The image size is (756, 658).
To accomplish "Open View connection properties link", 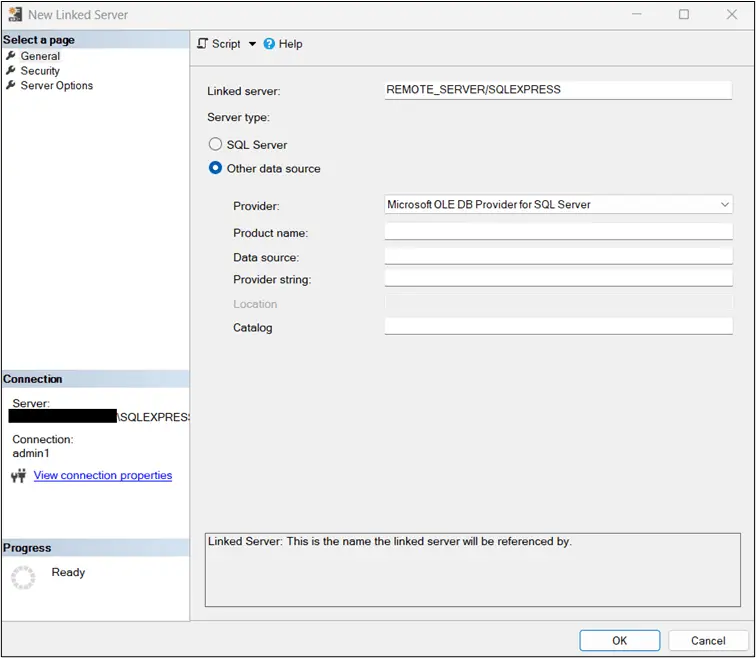I will [x=103, y=476].
